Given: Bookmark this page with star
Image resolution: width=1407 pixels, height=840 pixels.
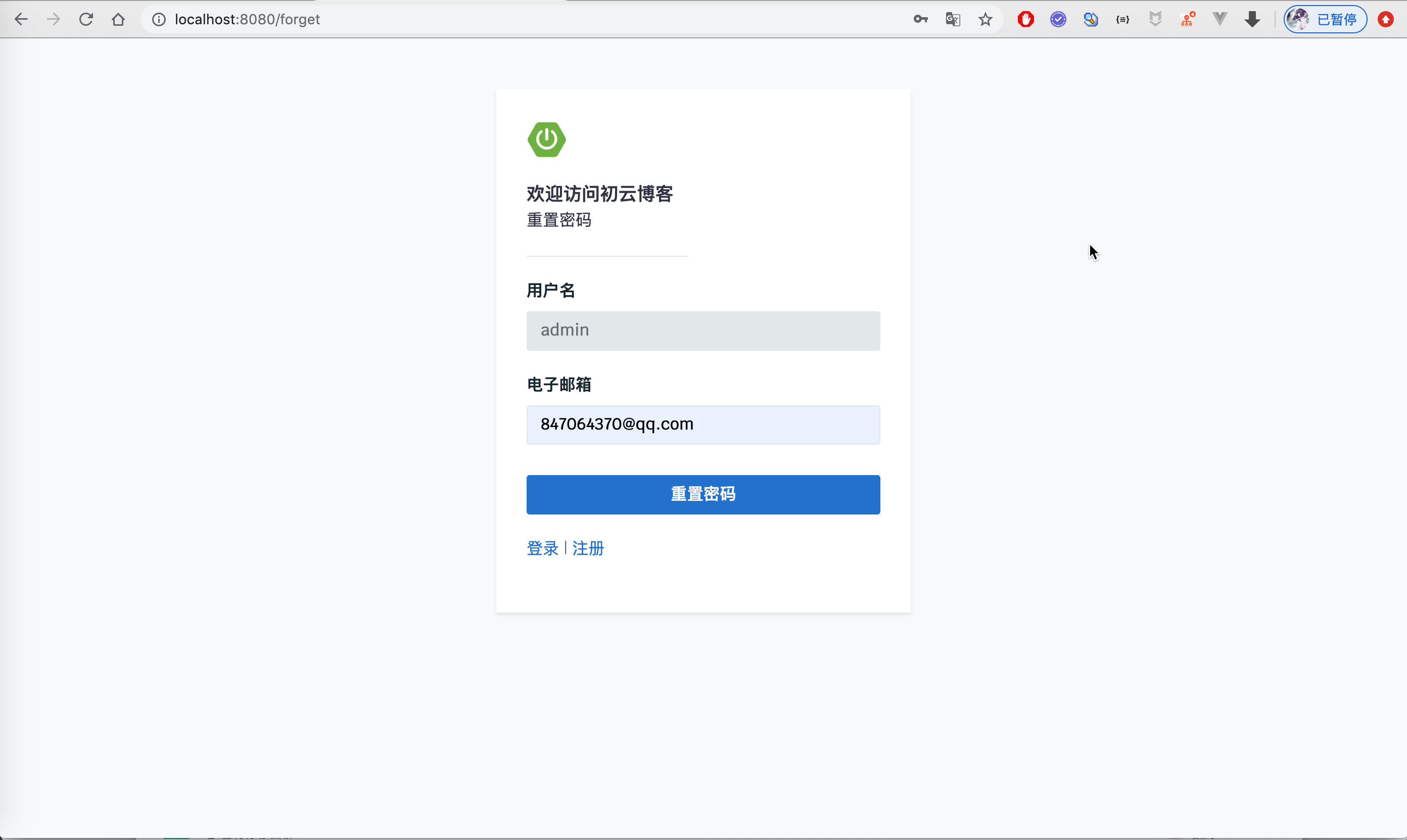Looking at the screenshot, I should tap(986, 19).
